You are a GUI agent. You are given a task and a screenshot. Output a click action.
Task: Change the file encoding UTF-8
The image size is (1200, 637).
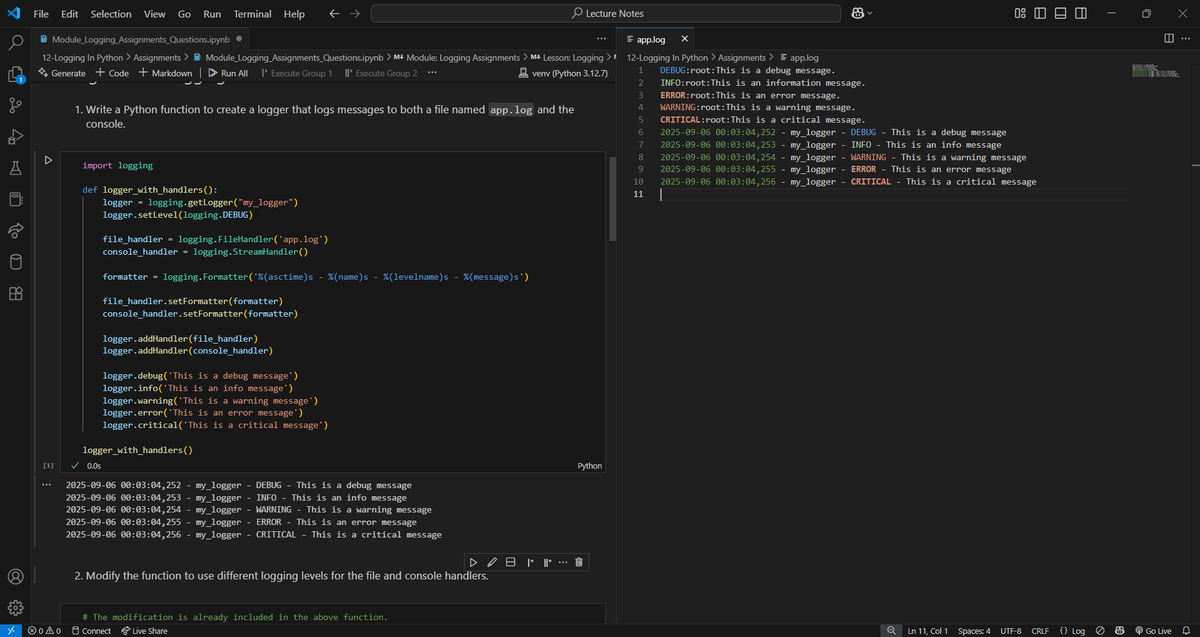tap(1009, 631)
